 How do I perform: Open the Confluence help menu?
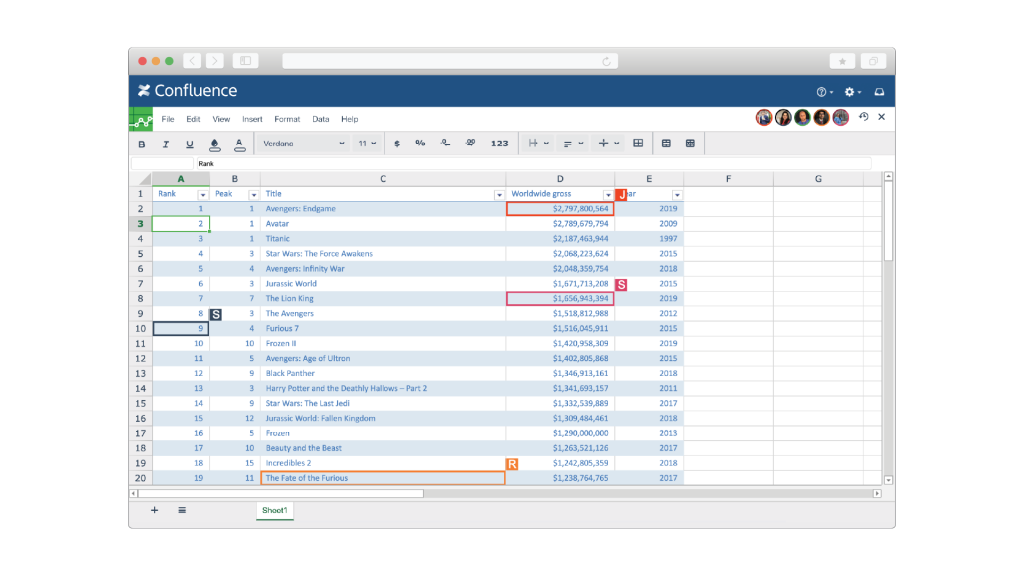click(824, 92)
